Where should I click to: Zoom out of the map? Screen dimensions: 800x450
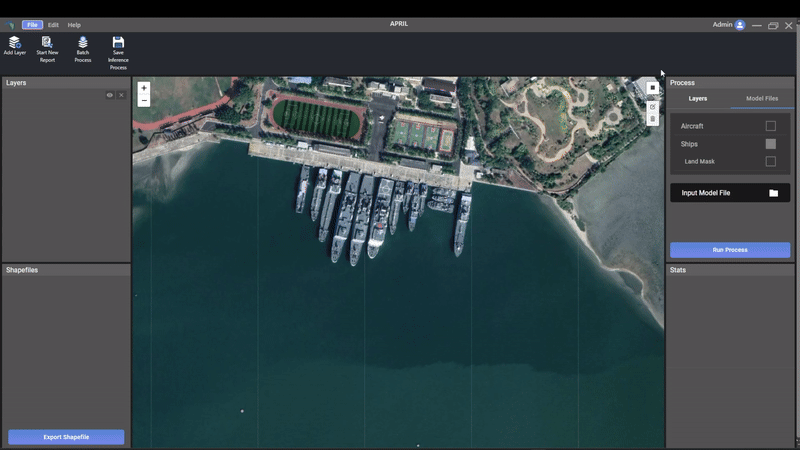point(144,100)
